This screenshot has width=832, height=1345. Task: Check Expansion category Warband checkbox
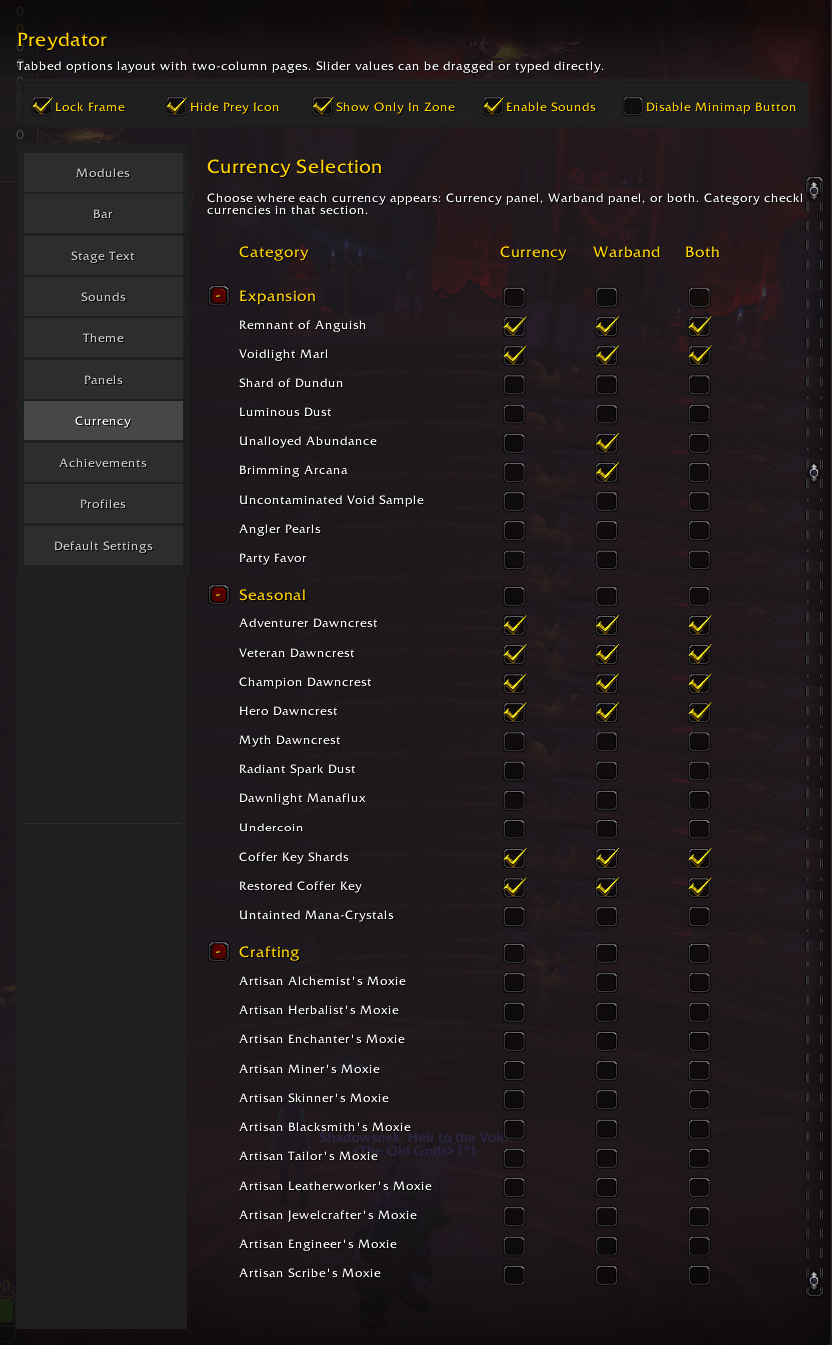click(x=607, y=297)
